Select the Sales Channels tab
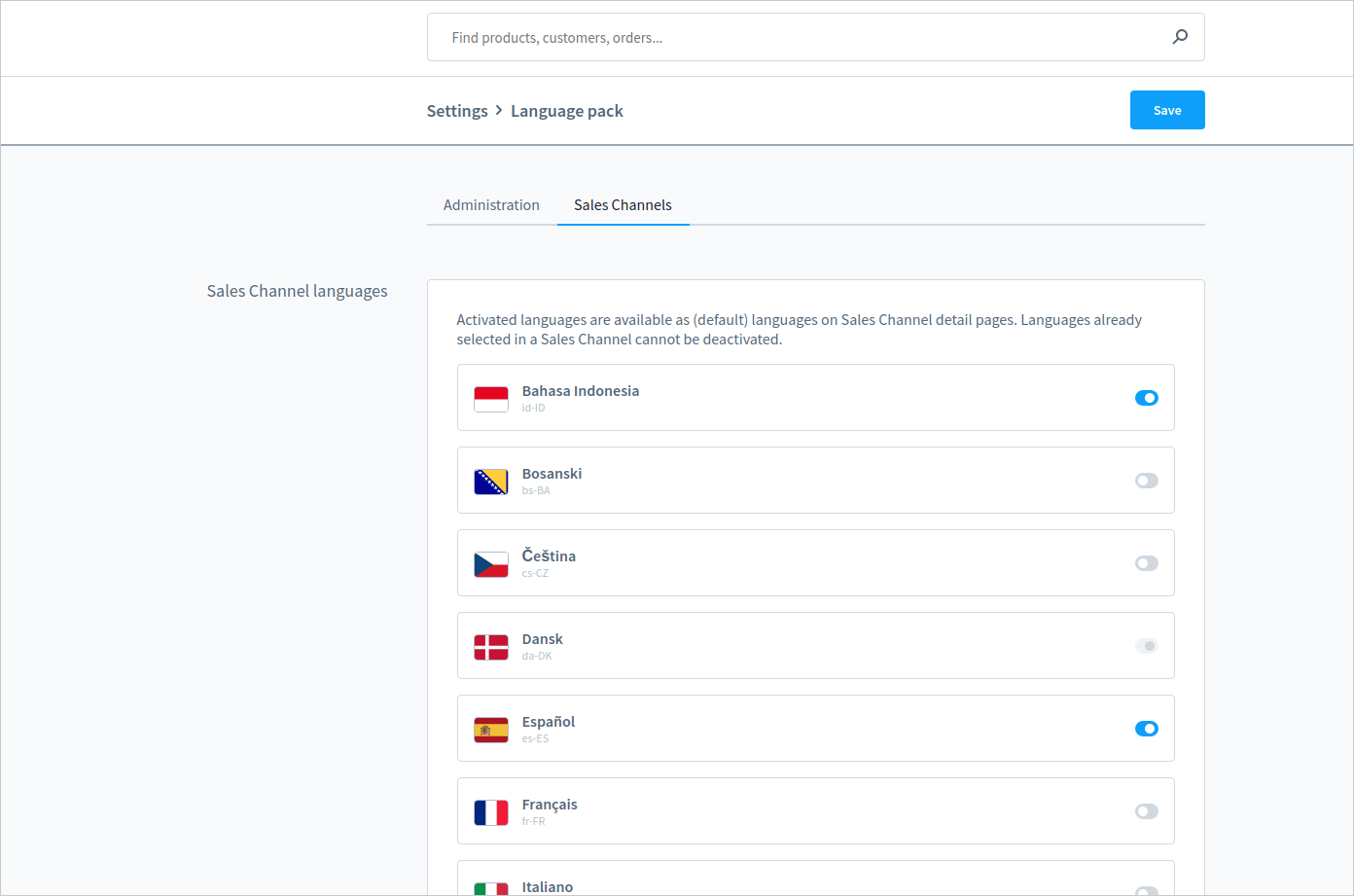Image resolution: width=1354 pixels, height=896 pixels. point(623,205)
